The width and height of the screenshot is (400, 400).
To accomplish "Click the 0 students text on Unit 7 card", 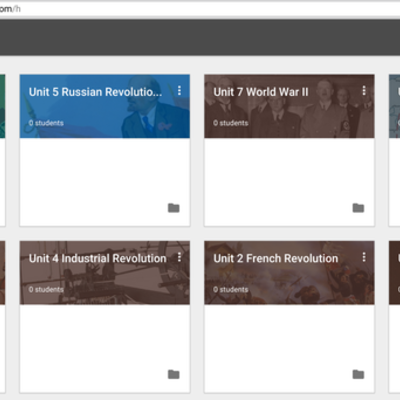I will point(231,123).
